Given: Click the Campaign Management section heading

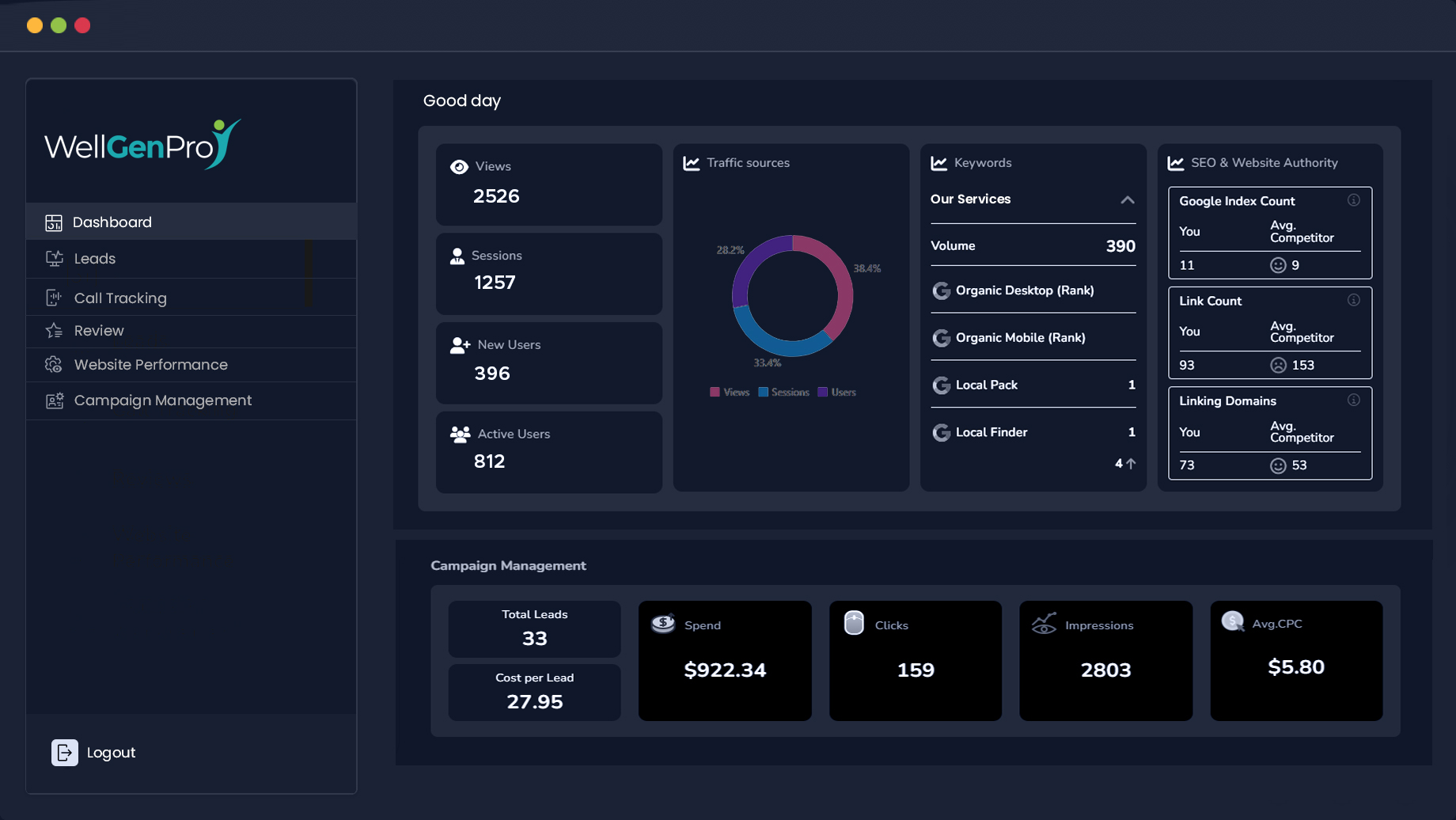Looking at the screenshot, I should click(508, 565).
